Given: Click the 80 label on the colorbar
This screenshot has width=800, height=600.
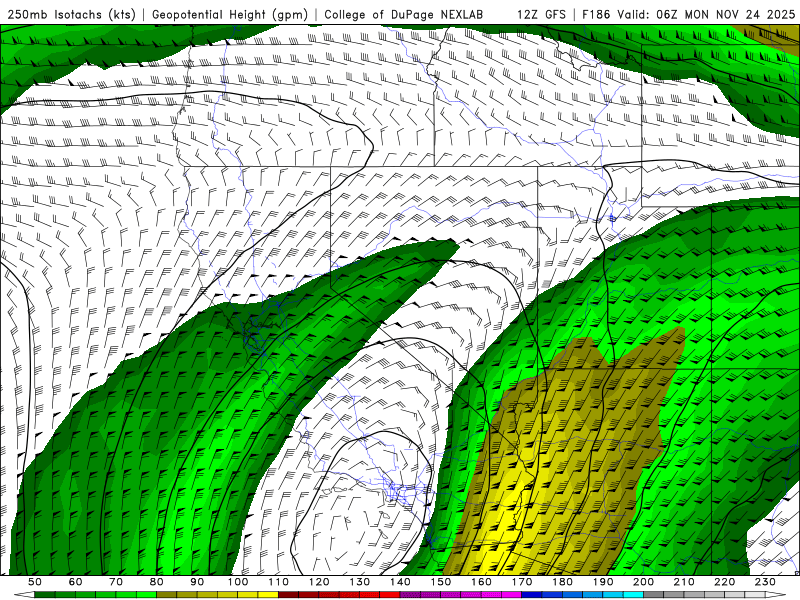Looking at the screenshot, I should click(156, 582).
